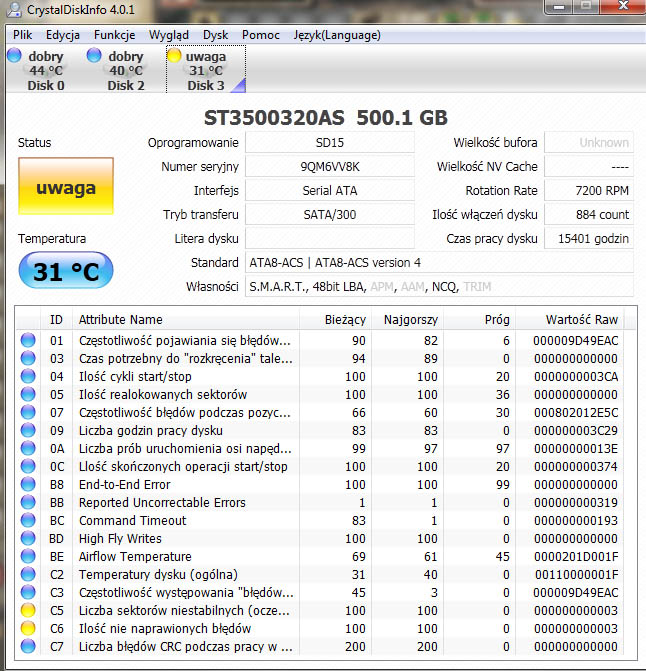This screenshot has height=671, width=646.
Task: Click the Wartość Raw column header
Action: coord(569,319)
